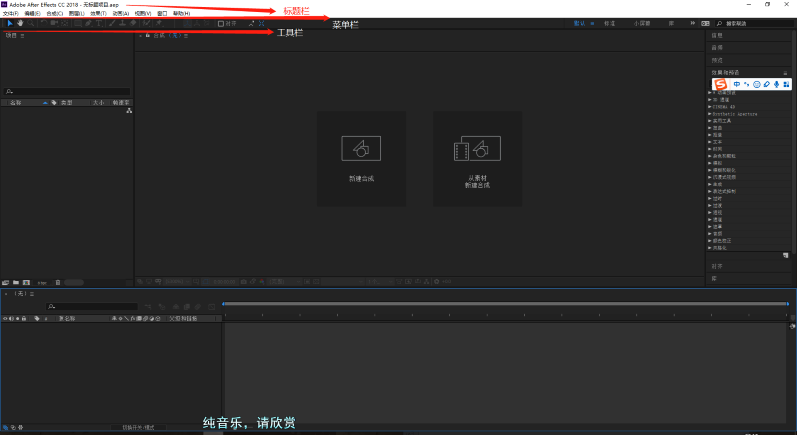Toggle the In/Out/Duration pane at timeline bottom
Viewport: 797px width, 435px height.
pos(20,427)
